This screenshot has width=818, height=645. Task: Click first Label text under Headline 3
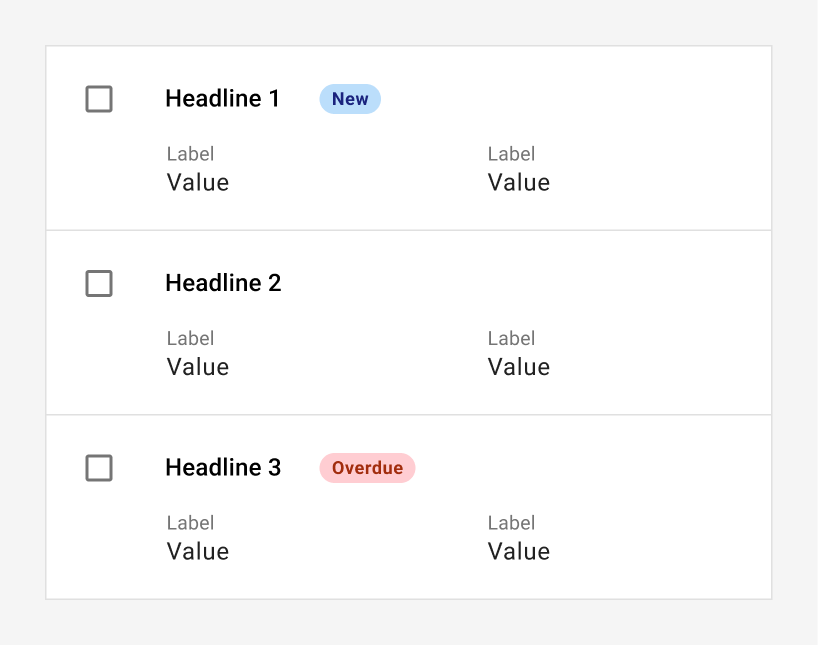[190, 523]
